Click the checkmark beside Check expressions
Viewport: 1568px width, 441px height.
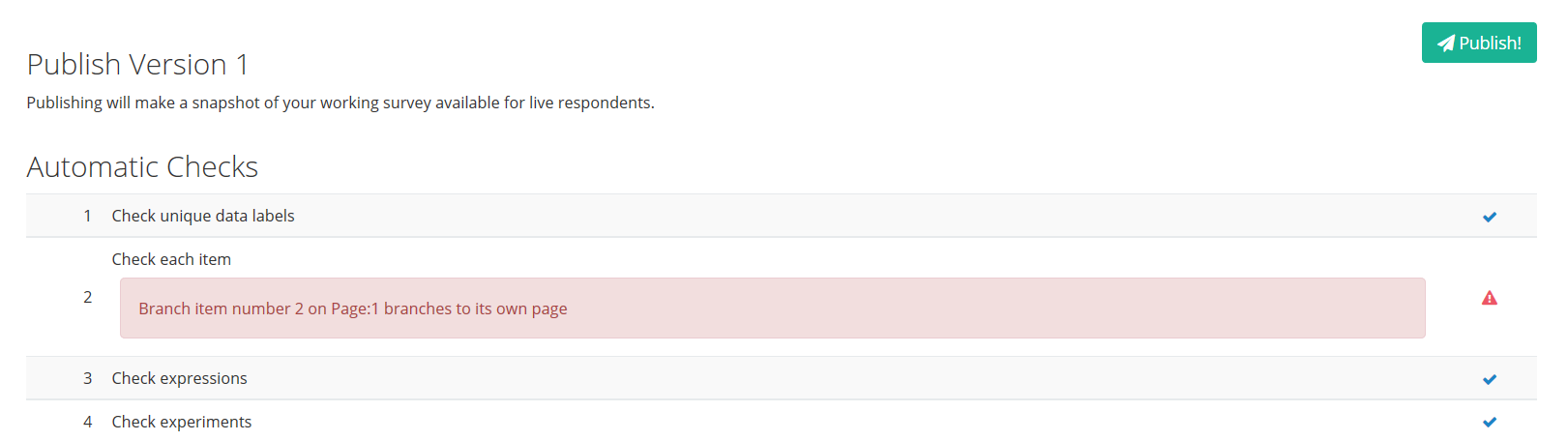1490,379
